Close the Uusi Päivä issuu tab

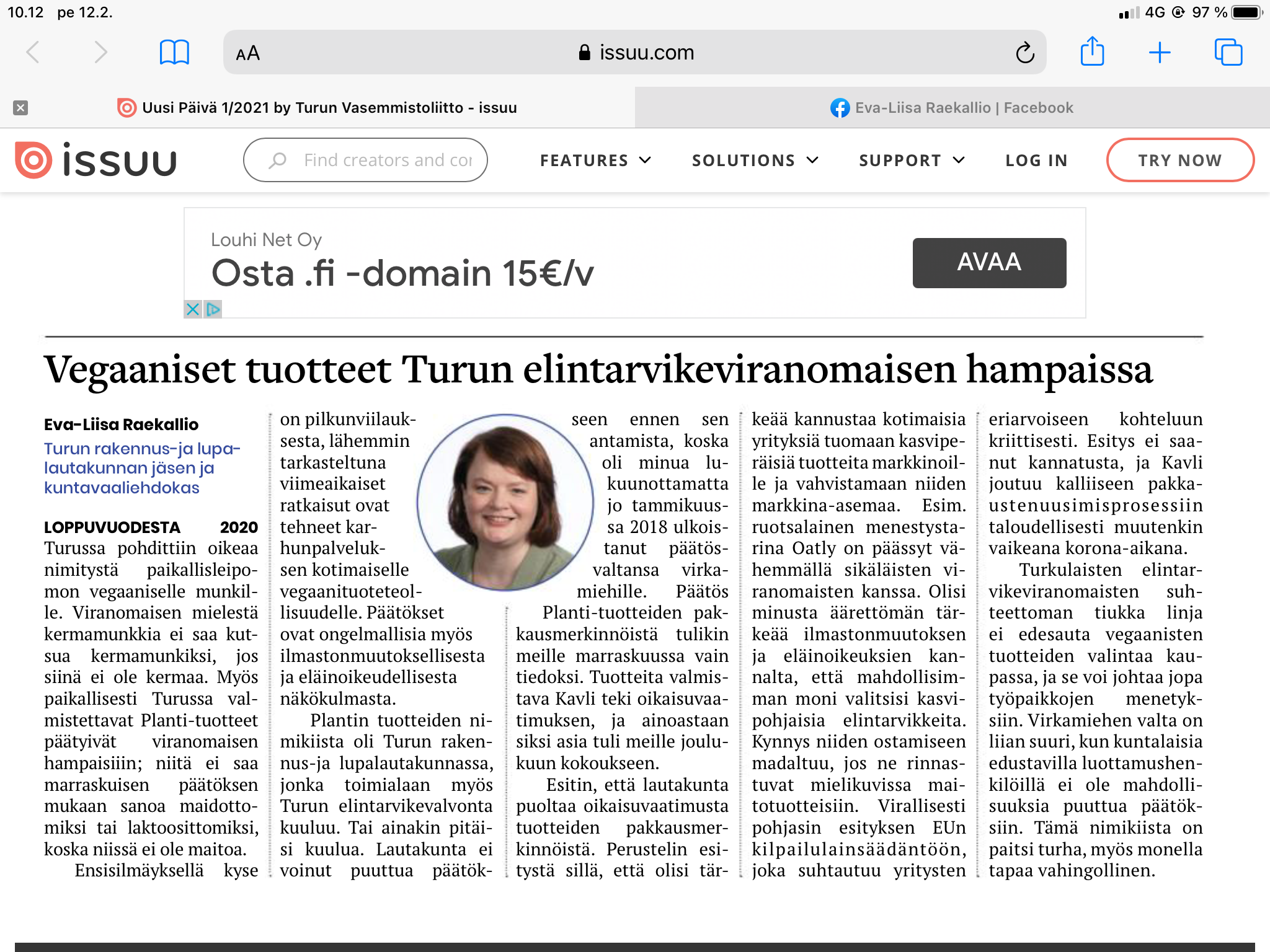[x=20, y=108]
